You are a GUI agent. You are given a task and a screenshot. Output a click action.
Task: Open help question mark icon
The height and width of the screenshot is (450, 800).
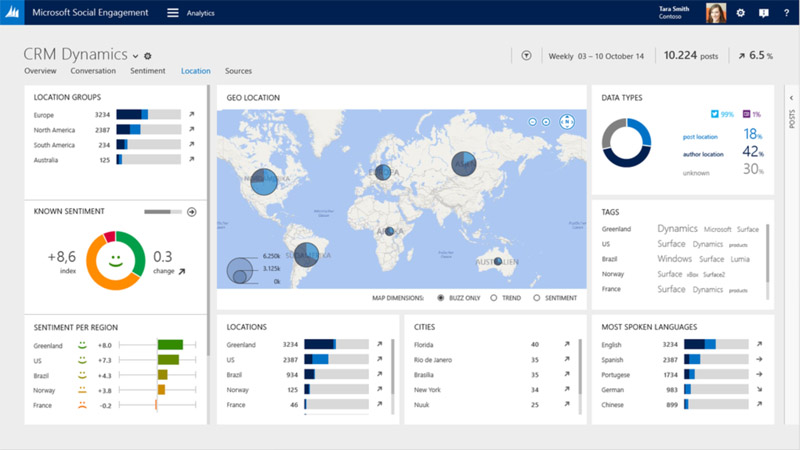[786, 13]
